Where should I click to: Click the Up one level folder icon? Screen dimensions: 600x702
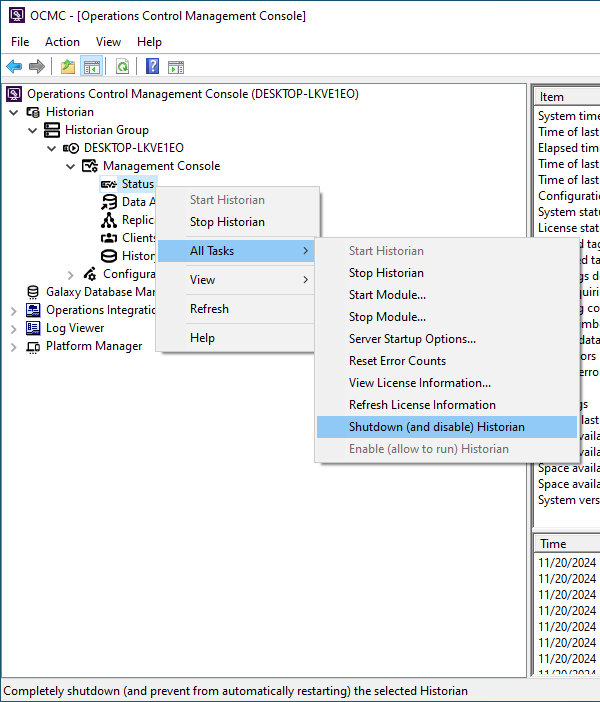pyautogui.click(x=68, y=67)
